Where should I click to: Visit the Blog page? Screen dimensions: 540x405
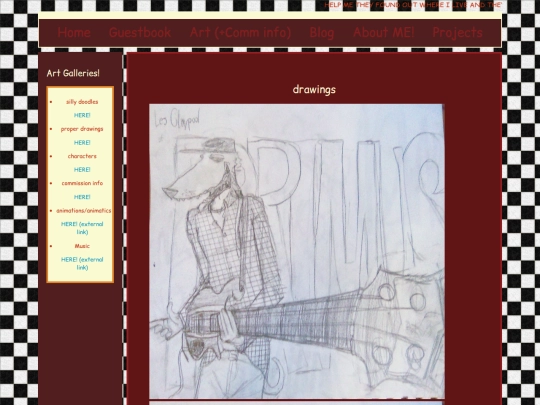[x=322, y=33]
